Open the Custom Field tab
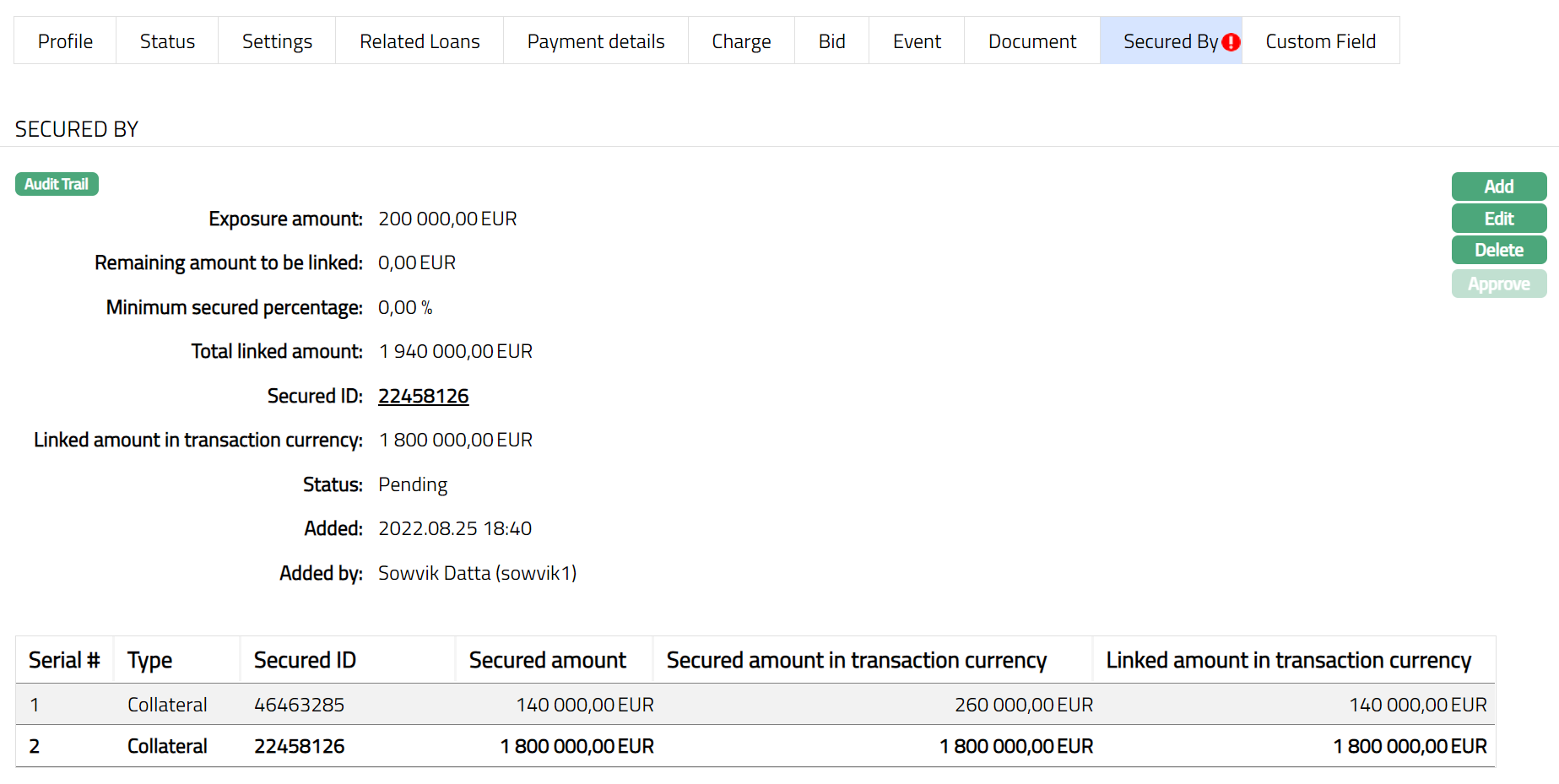Image resolution: width=1559 pixels, height=784 pixels. pos(1320,41)
